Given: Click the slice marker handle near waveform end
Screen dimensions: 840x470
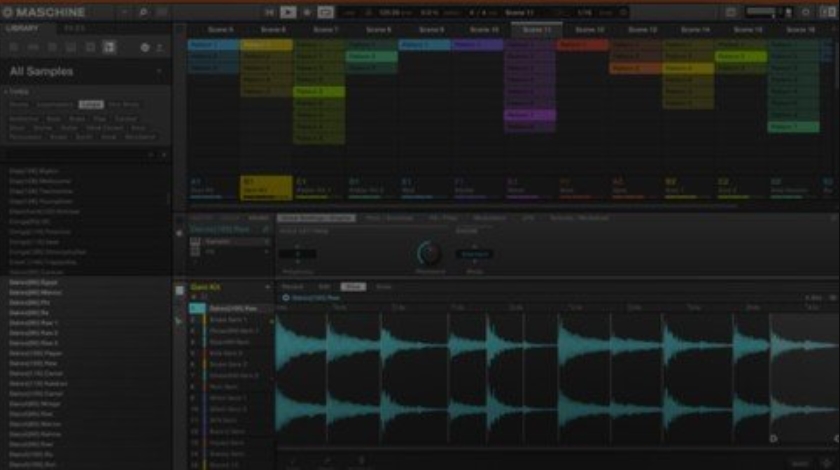Looking at the screenshot, I should (773, 438).
